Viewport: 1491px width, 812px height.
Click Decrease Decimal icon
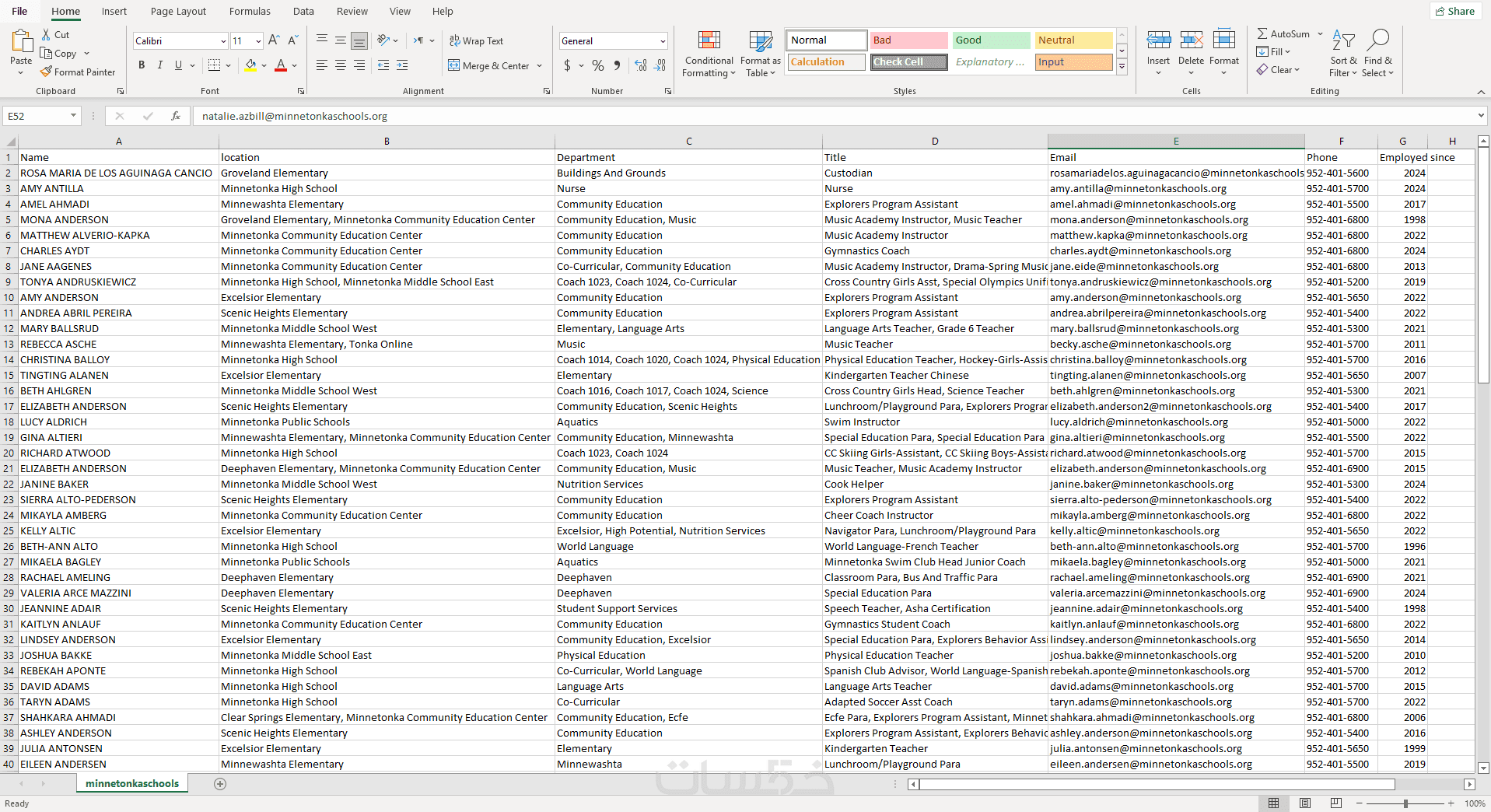[660, 65]
